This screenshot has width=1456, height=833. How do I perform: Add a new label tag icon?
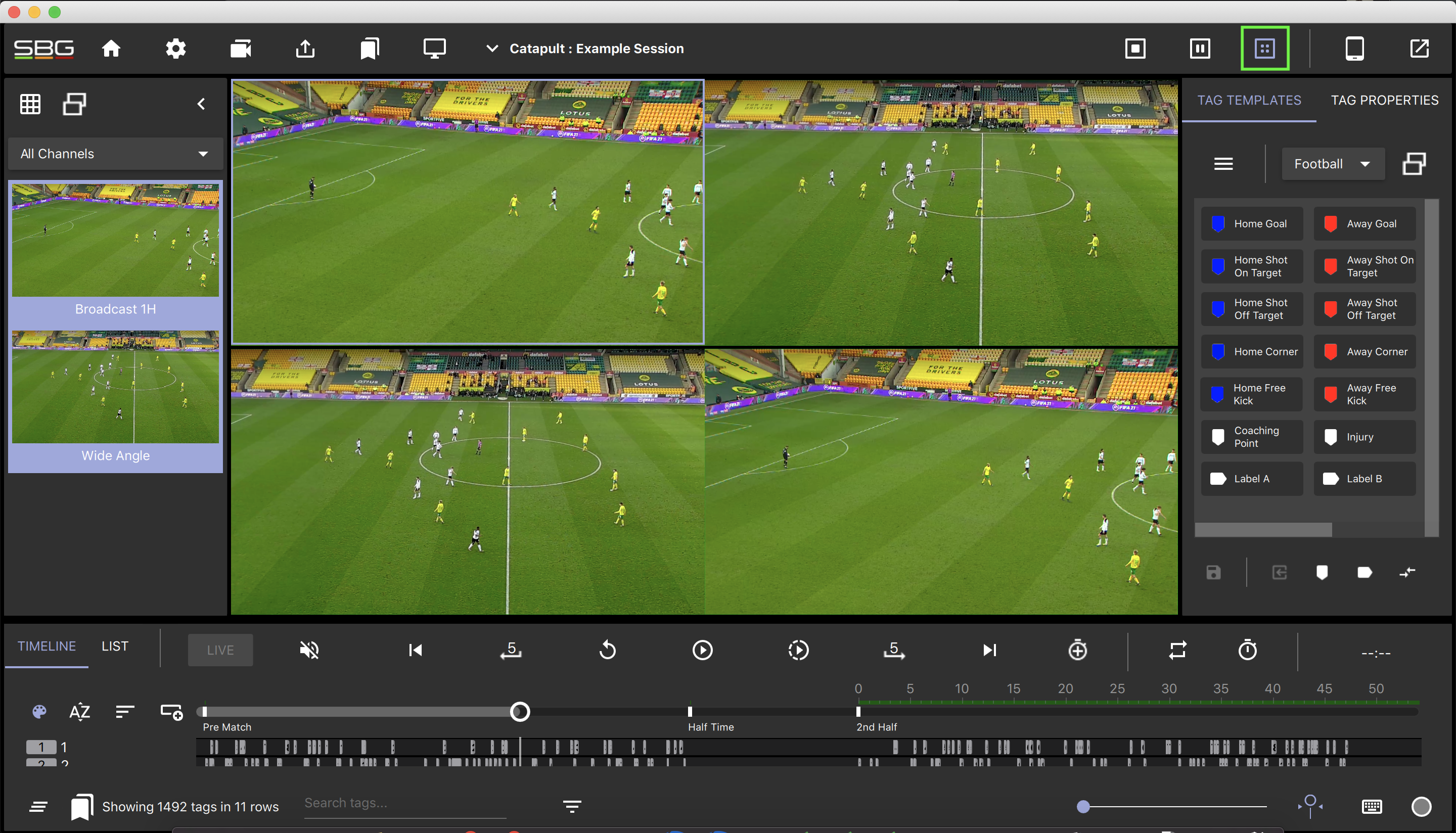(1364, 572)
